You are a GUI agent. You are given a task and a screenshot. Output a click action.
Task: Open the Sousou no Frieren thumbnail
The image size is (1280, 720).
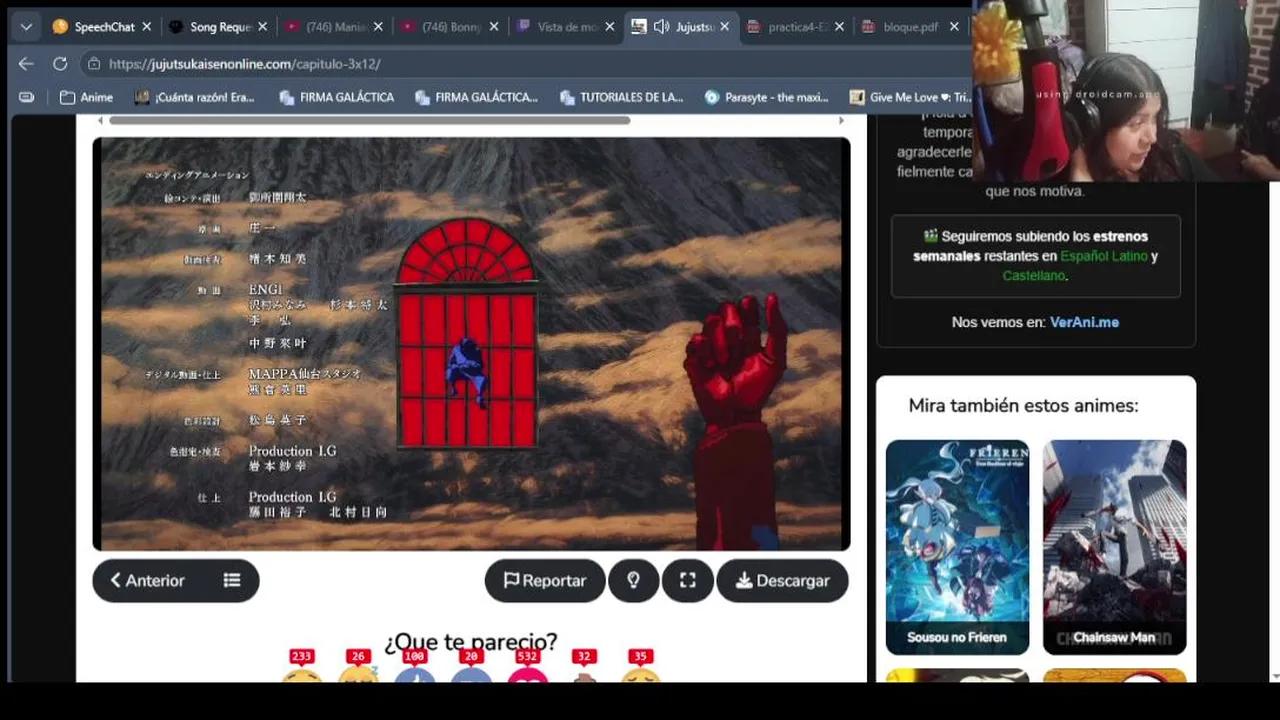pyautogui.click(x=957, y=545)
